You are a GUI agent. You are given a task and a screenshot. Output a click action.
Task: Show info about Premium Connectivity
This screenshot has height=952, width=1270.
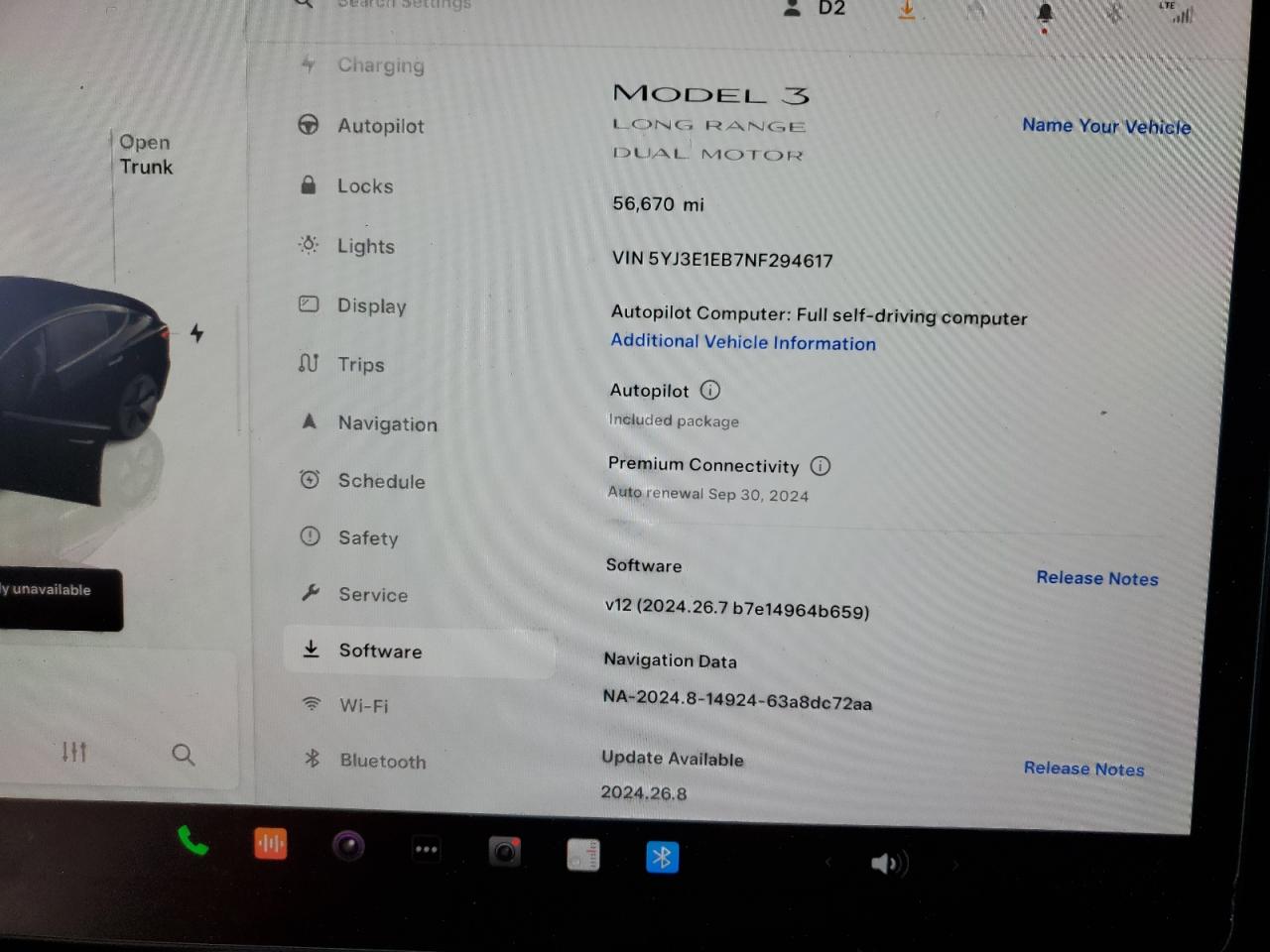click(x=820, y=465)
